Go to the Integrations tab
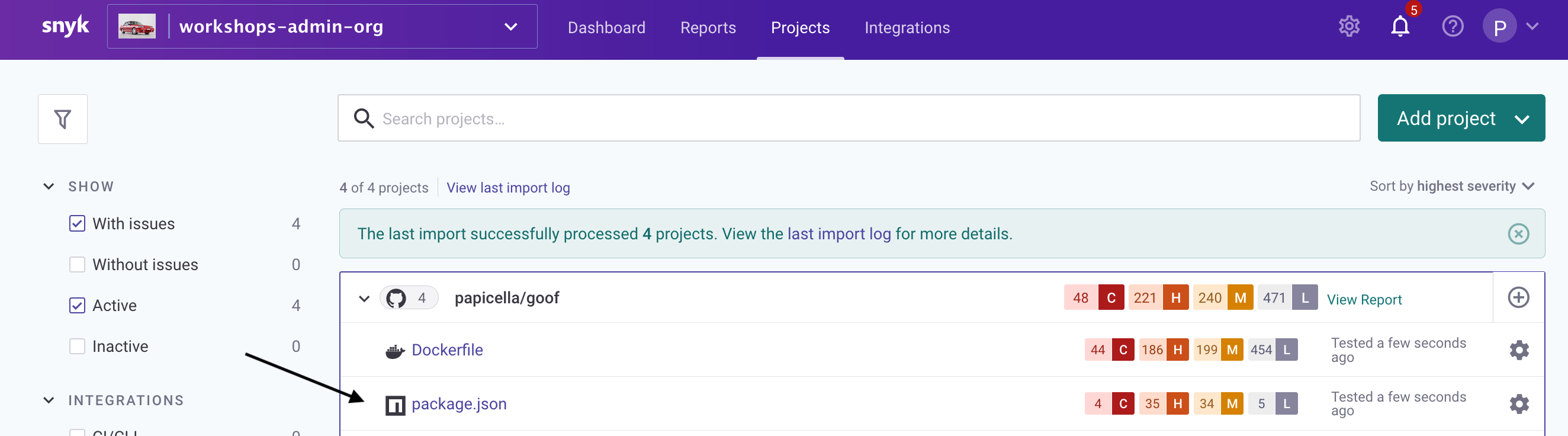The image size is (1568, 436). click(907, 28)
